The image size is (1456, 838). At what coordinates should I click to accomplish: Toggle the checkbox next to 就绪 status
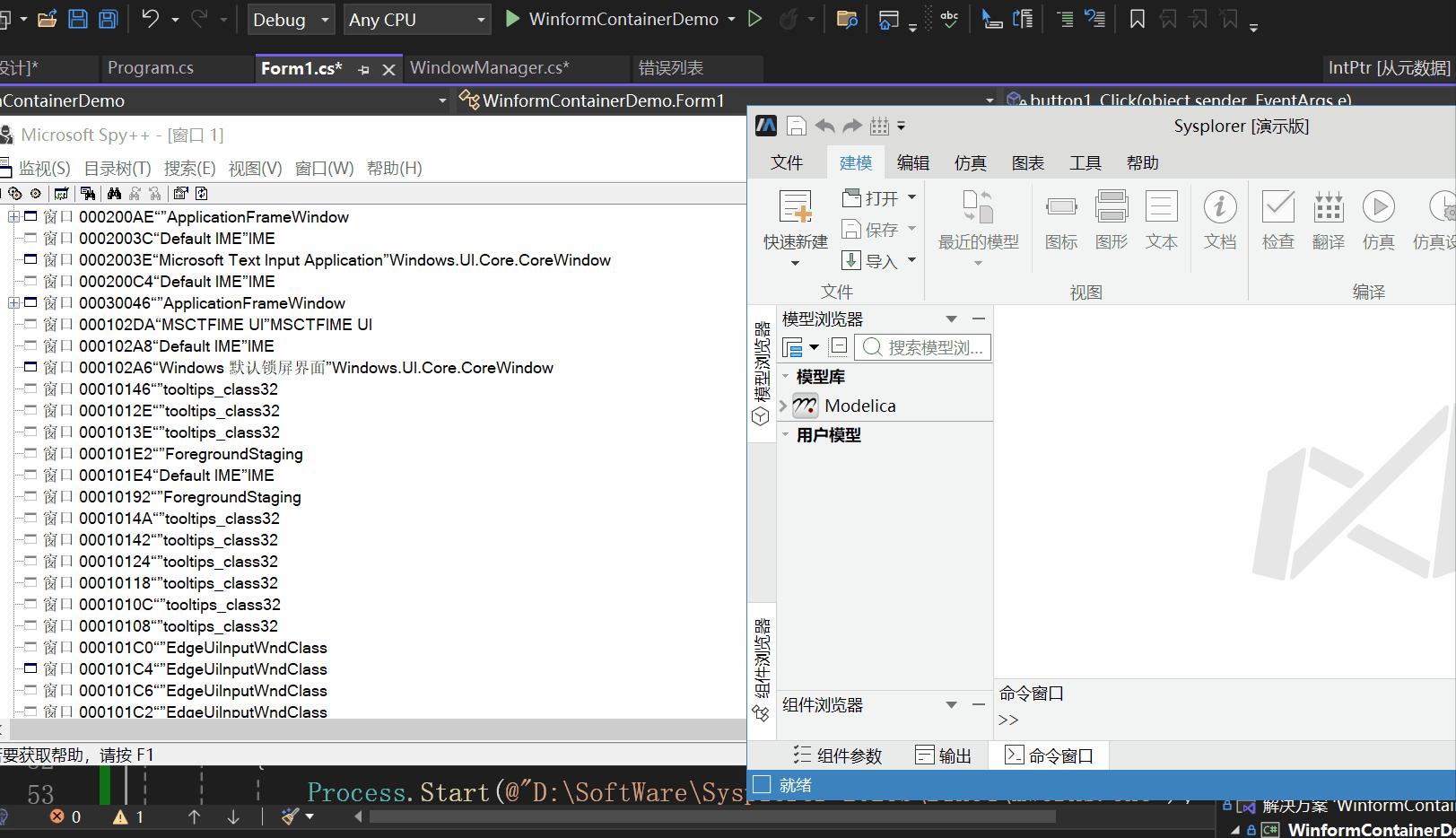tap(761, 784)
